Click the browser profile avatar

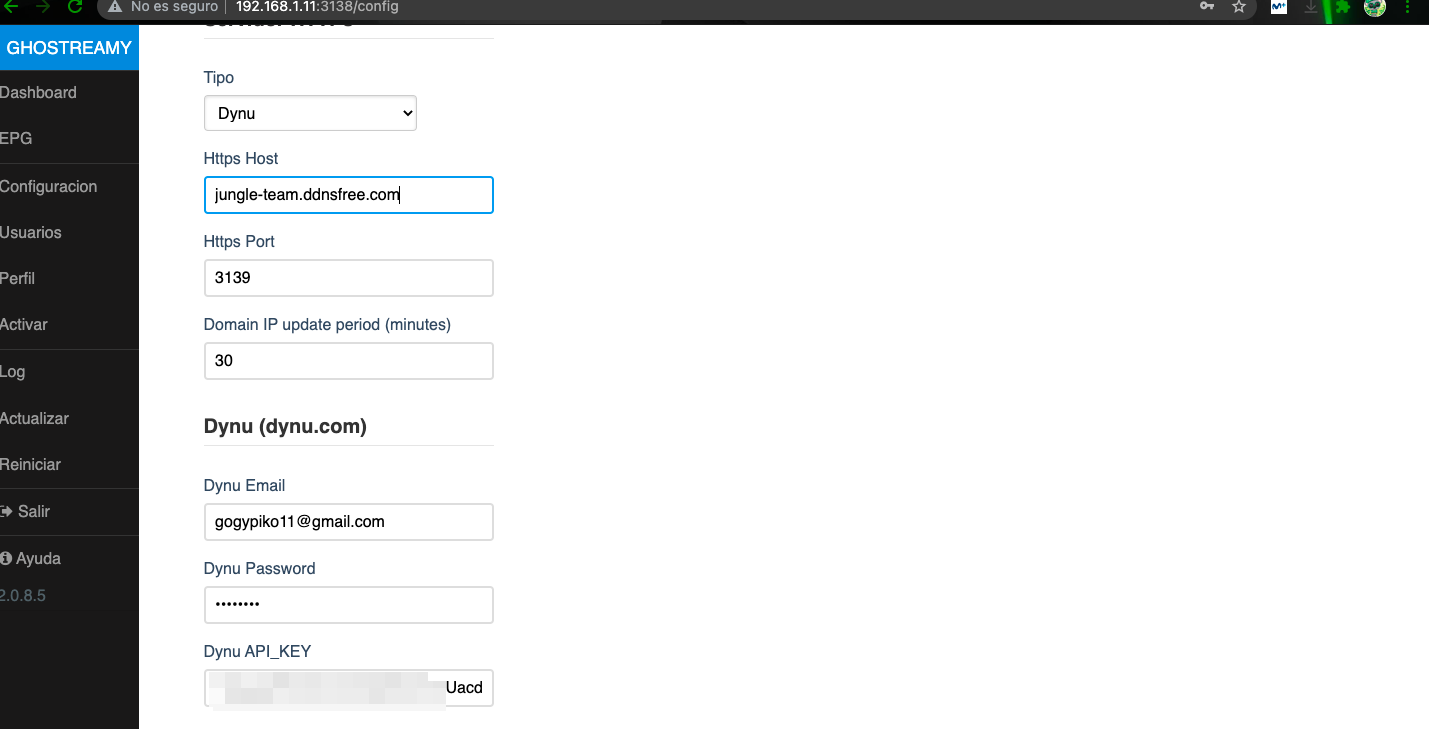click(1375, 7)
